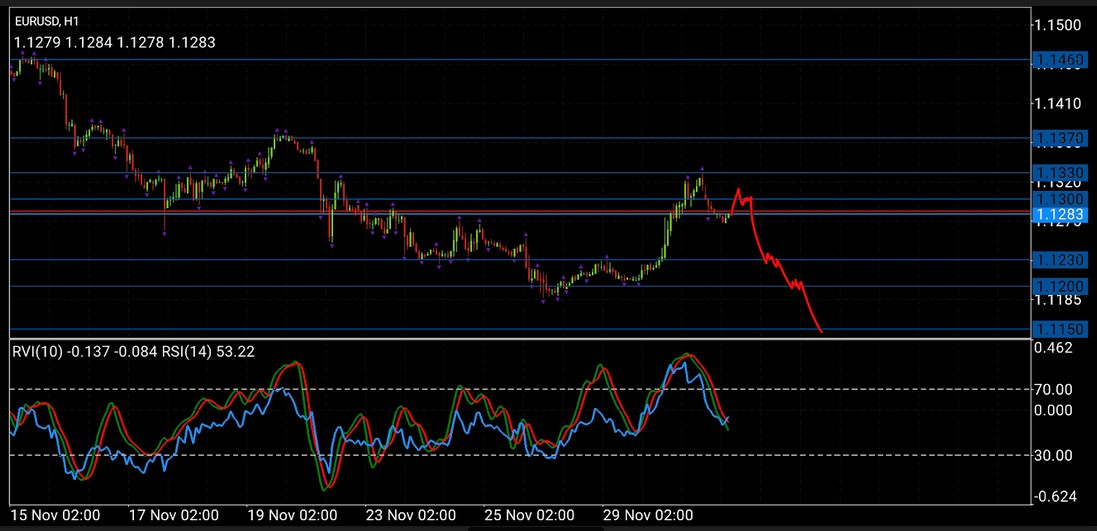The height and width of the screenshot is (531, 1097).
Task: Select the 1.1460 price level label
Action: (1059, 61)
